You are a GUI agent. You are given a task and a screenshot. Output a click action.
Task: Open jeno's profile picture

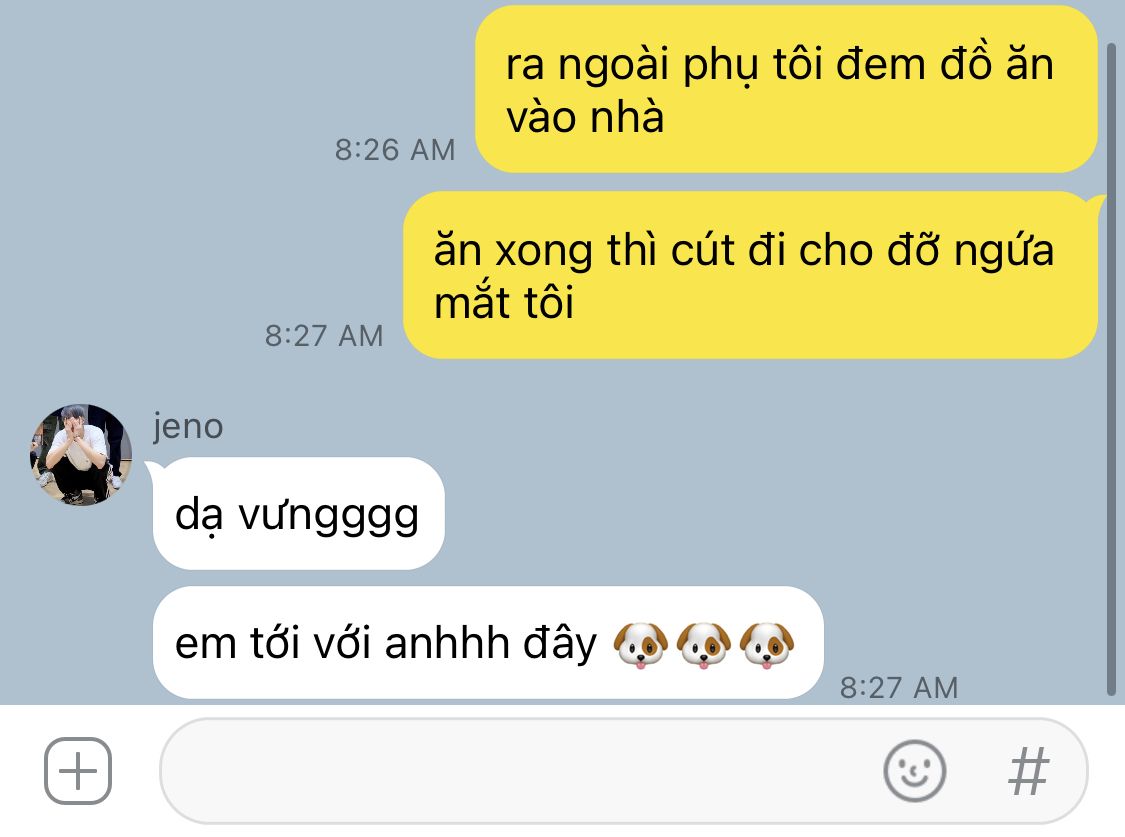tap(80, 455)
